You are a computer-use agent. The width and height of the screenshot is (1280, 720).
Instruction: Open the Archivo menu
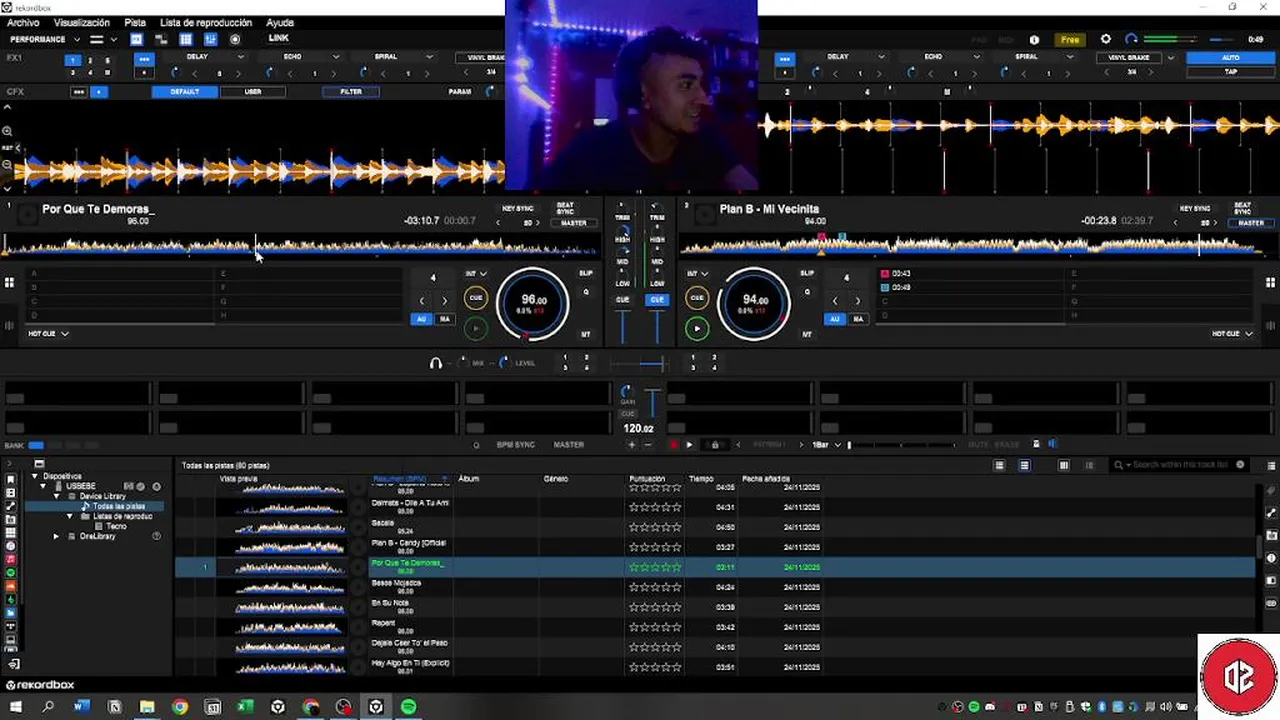(x=23, y=22)
